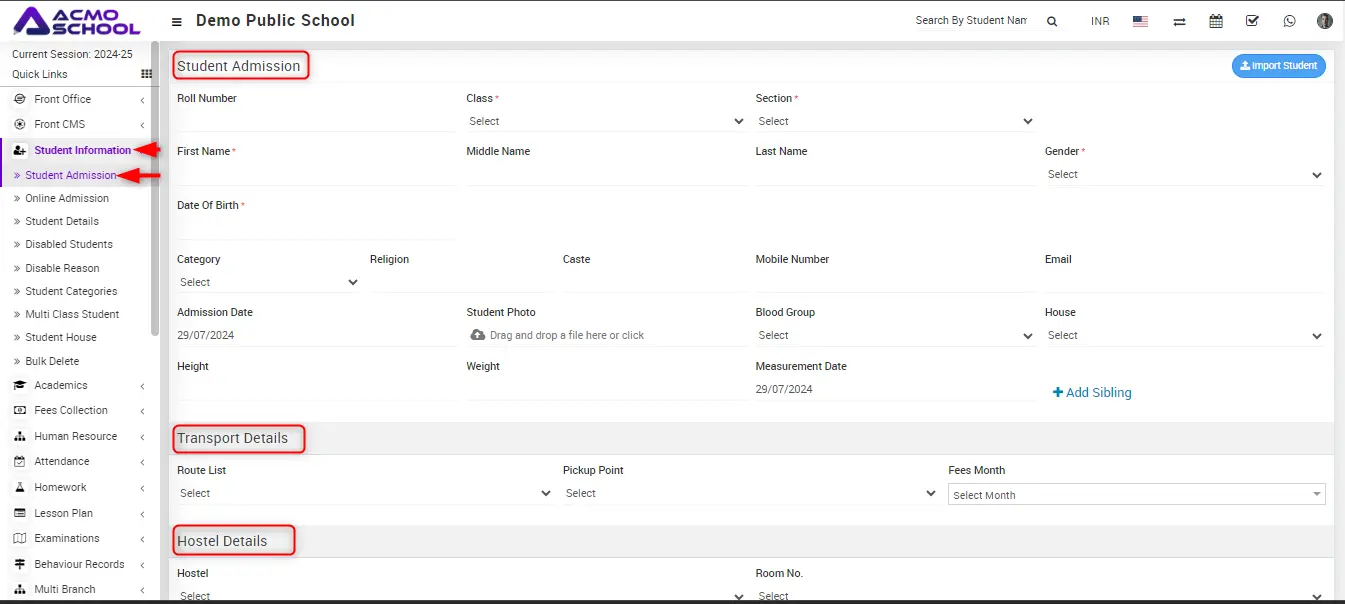Click the hamburger menu toggle icon

177,21
